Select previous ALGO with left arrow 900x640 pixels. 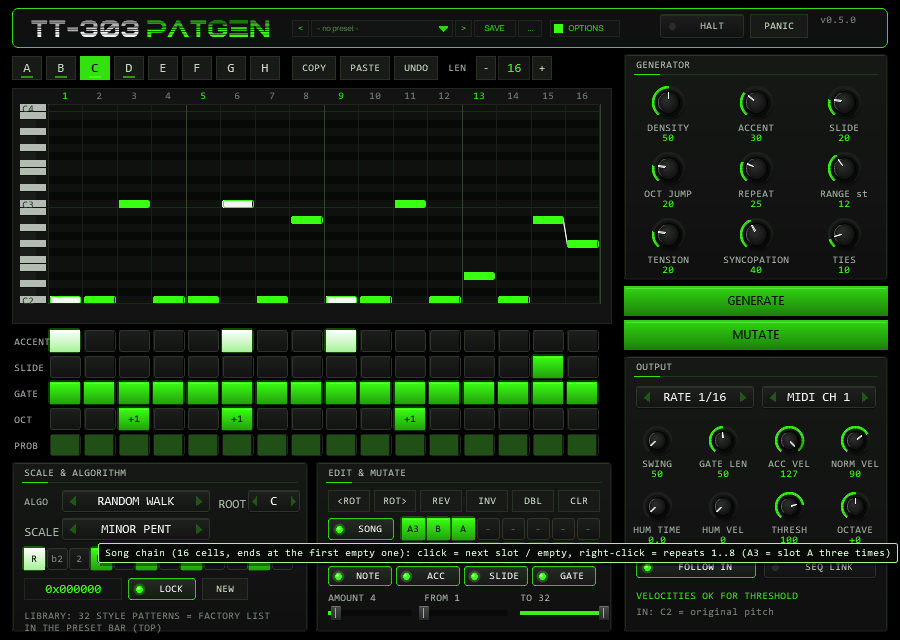click(73, 501)
